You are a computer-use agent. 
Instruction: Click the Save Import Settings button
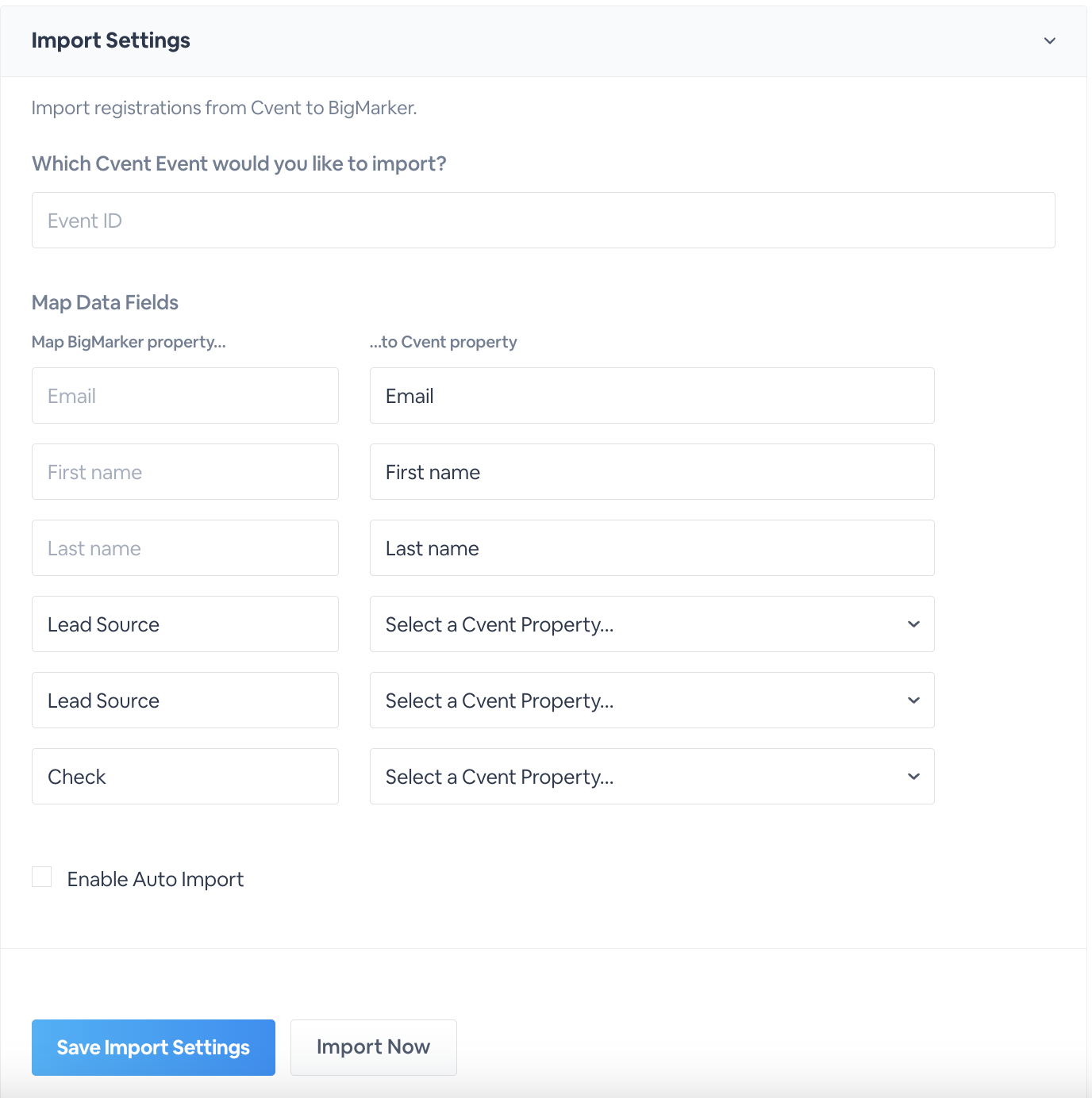click(153, 1047)
